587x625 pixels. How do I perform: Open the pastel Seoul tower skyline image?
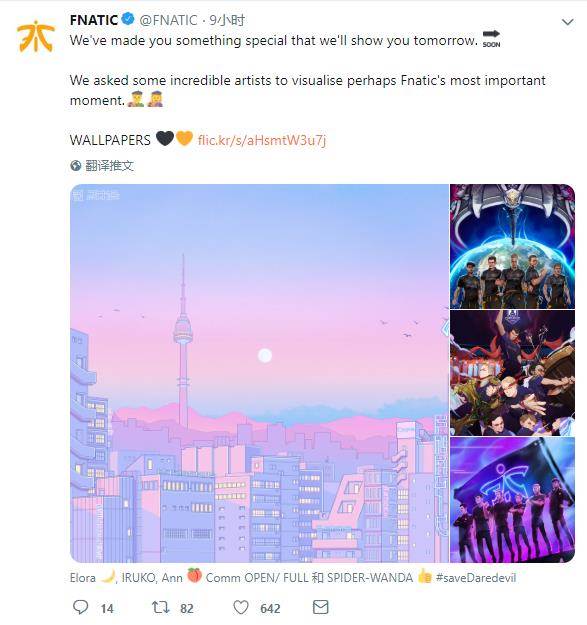[x=259, y=373]
